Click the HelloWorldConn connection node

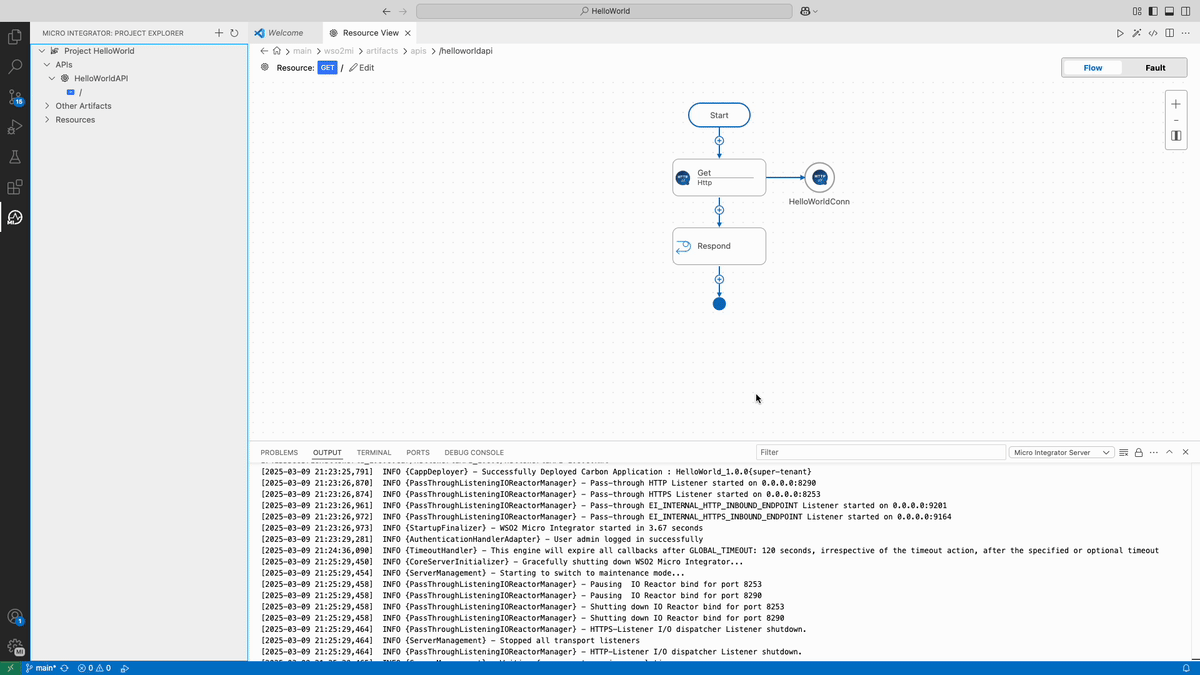819,177
